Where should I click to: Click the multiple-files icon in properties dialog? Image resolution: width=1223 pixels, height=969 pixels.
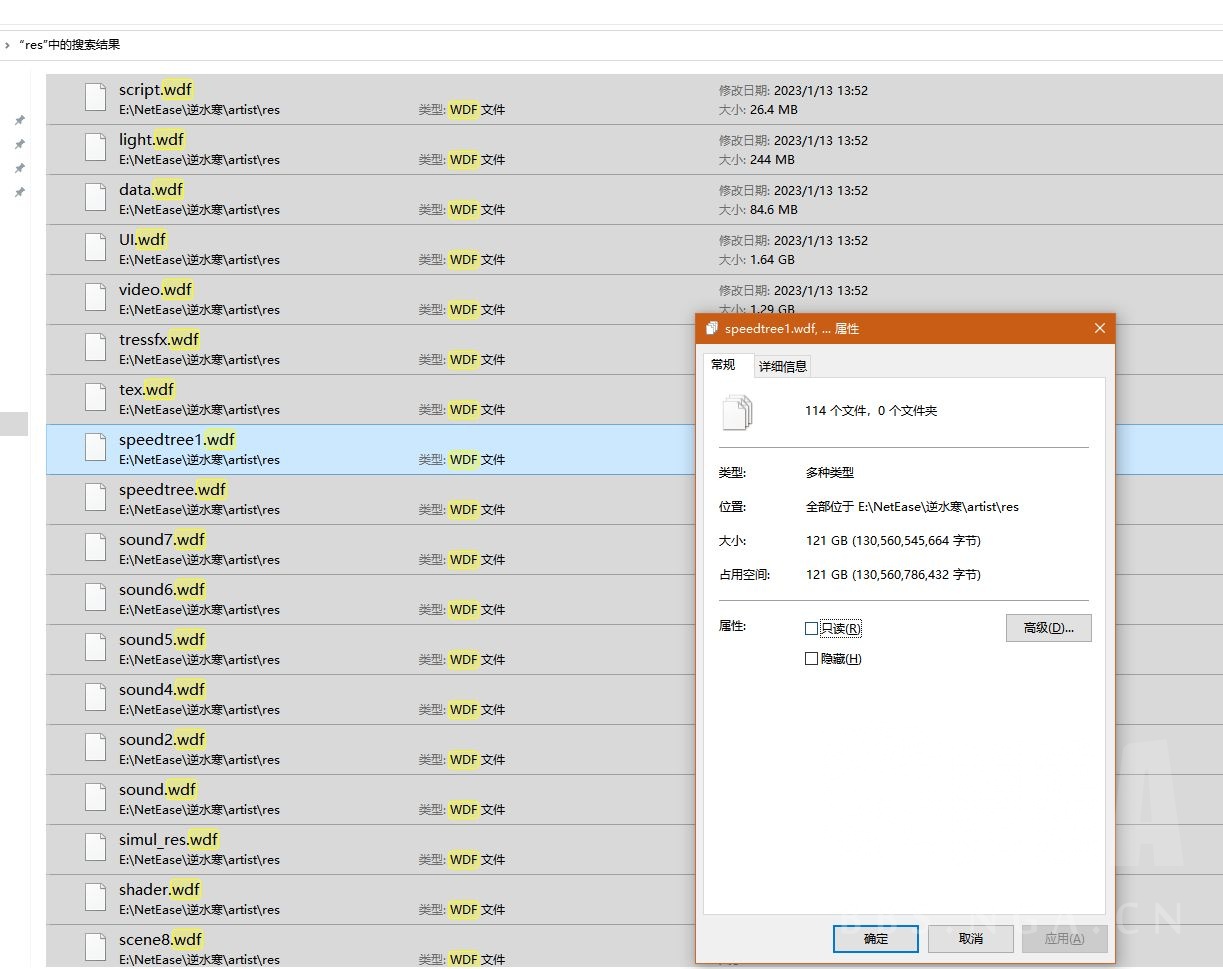(737, 411)
